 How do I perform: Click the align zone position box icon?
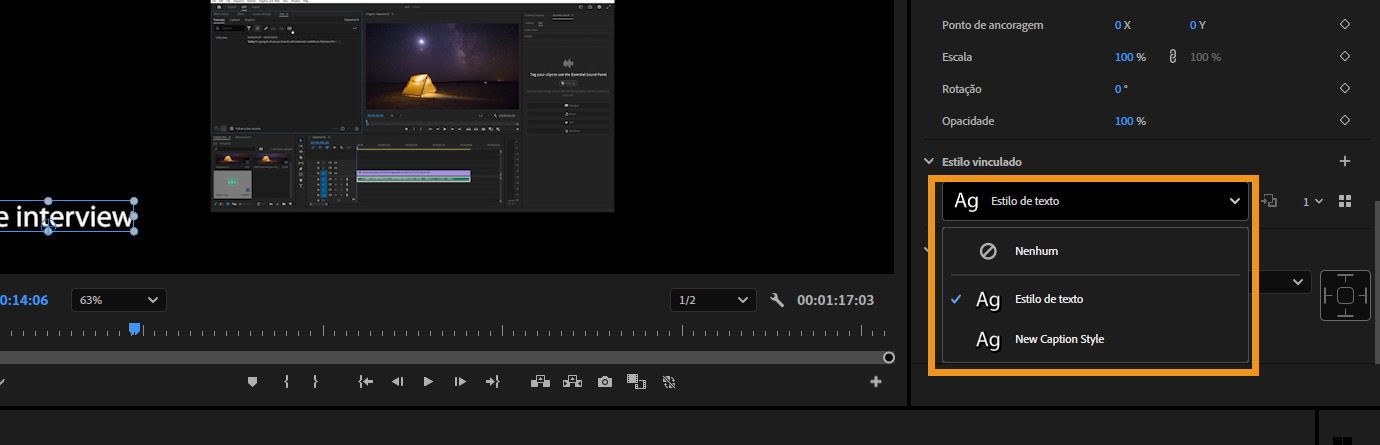pyautogui.click(x=1345, y=295)
